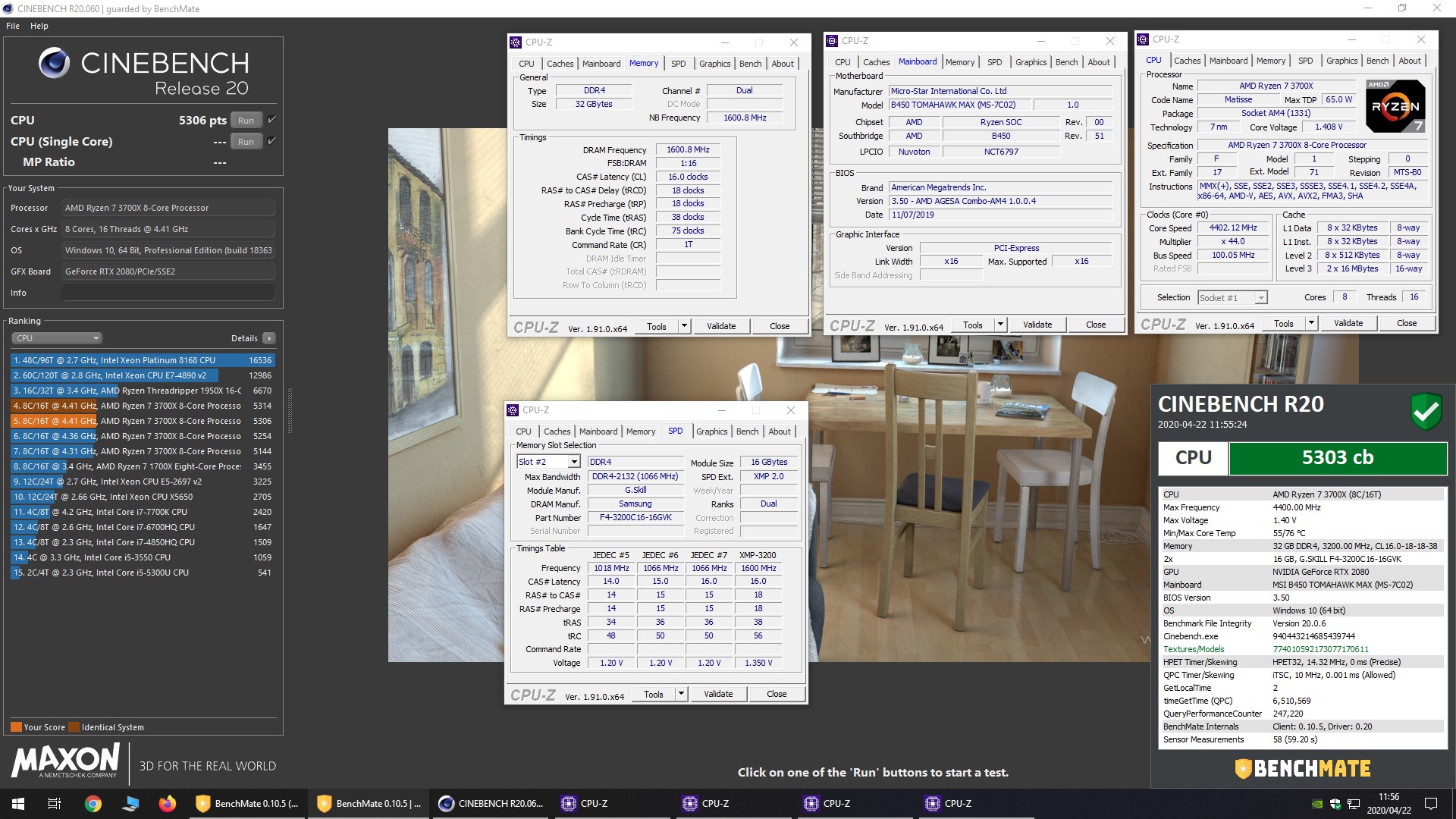
Task: Click the F4-3200C16-16GVK part number field
Action: [635, 517]
